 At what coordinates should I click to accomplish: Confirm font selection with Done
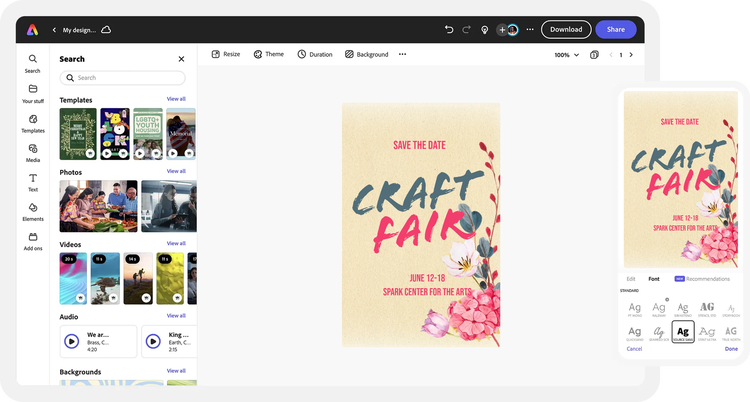click(x=731, y=349)
